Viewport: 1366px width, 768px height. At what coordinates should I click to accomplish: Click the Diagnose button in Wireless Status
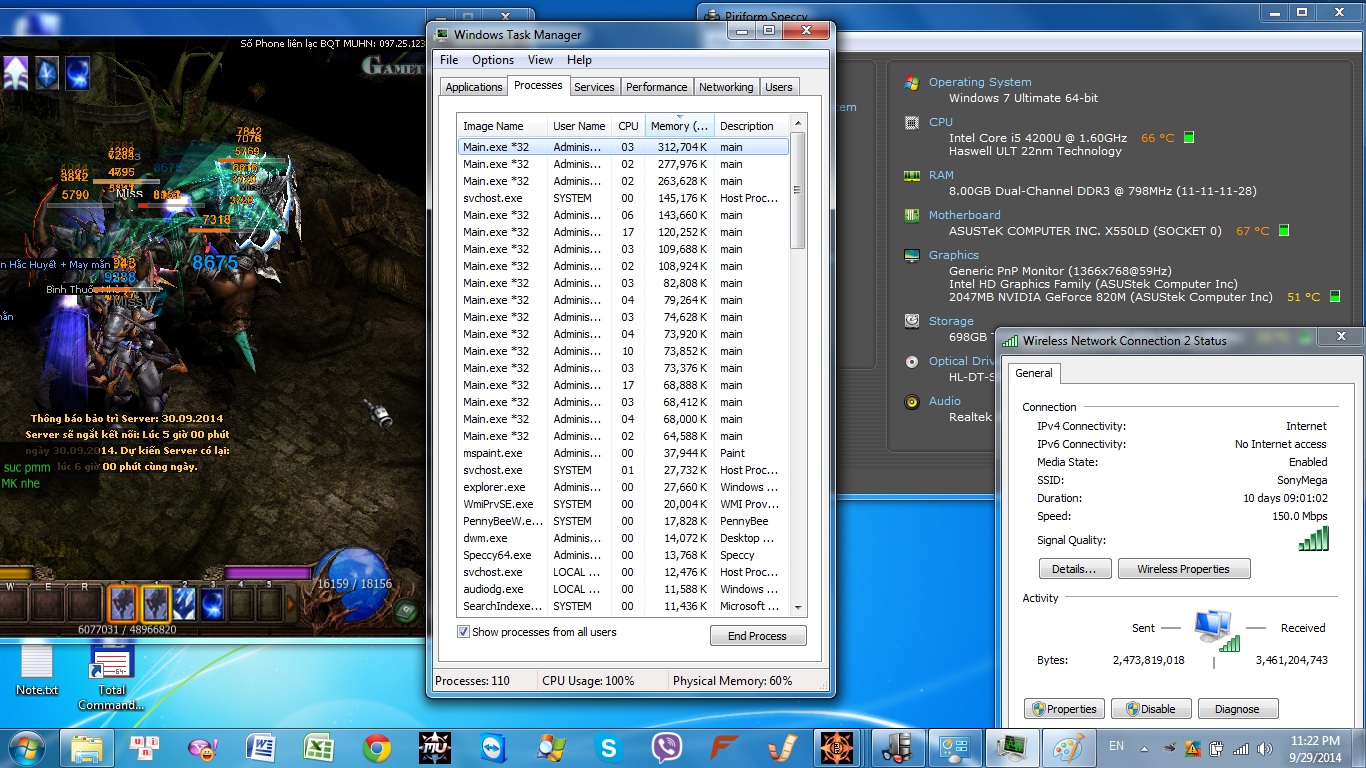point(1237,709)
